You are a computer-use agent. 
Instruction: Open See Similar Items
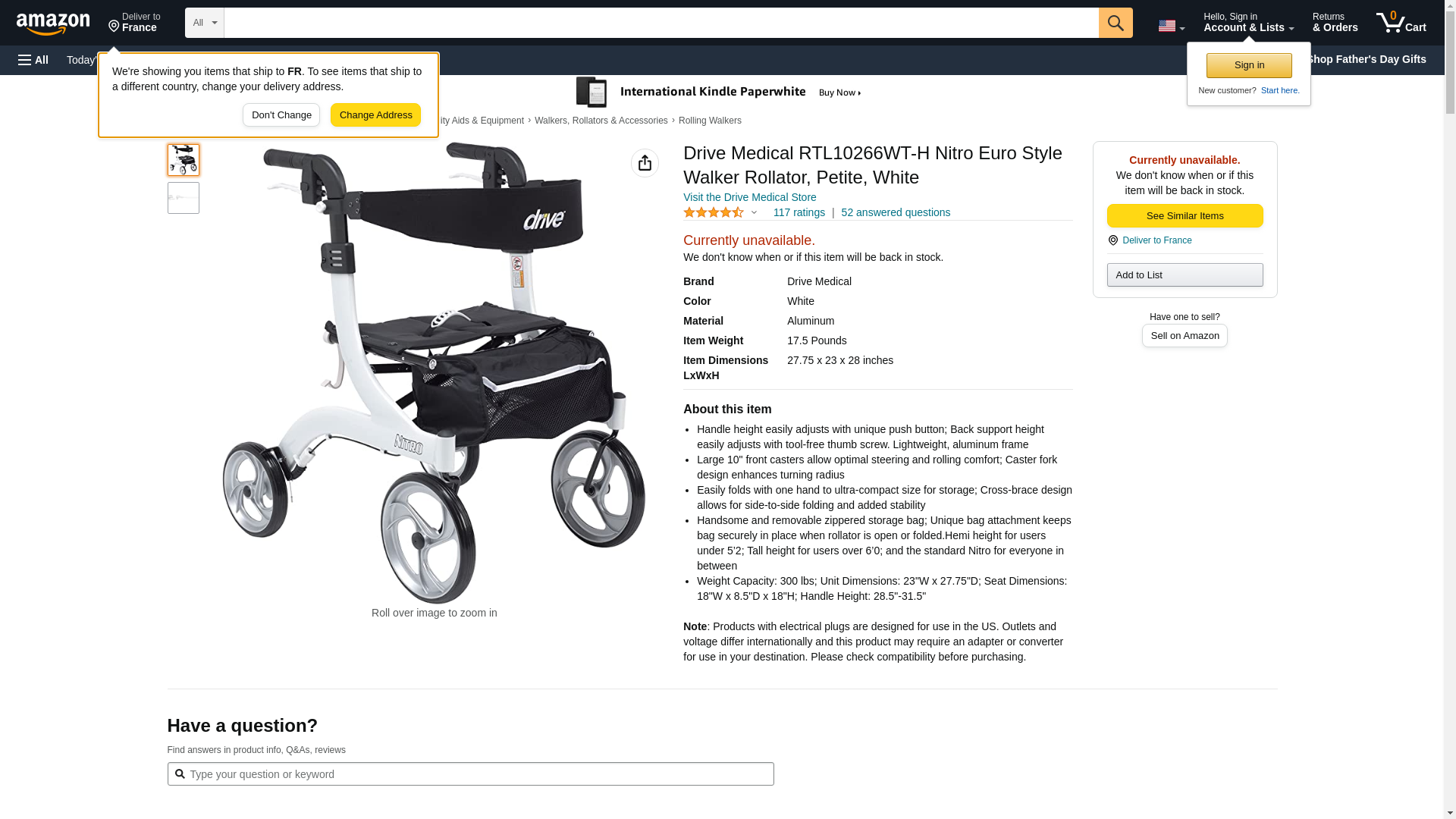(1185, 216)
